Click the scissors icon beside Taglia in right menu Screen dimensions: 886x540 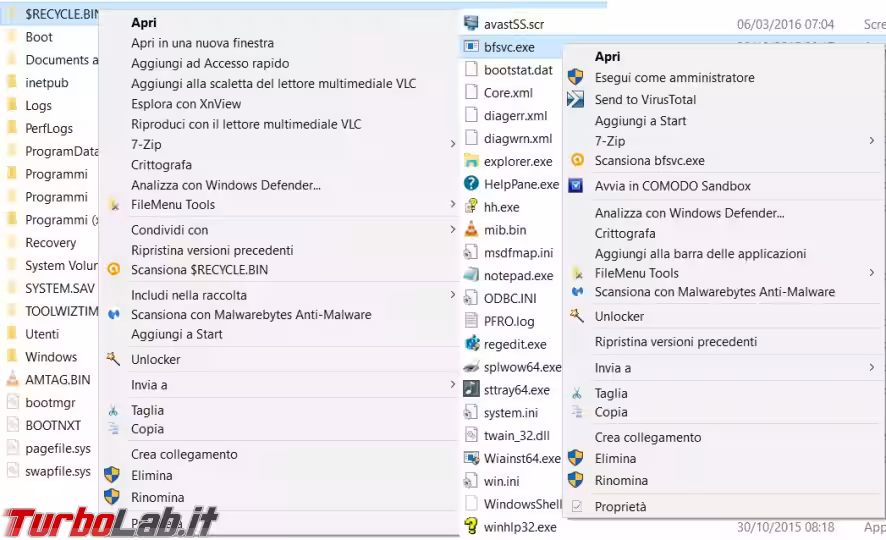pyautogui.click(x=577, y=393)
